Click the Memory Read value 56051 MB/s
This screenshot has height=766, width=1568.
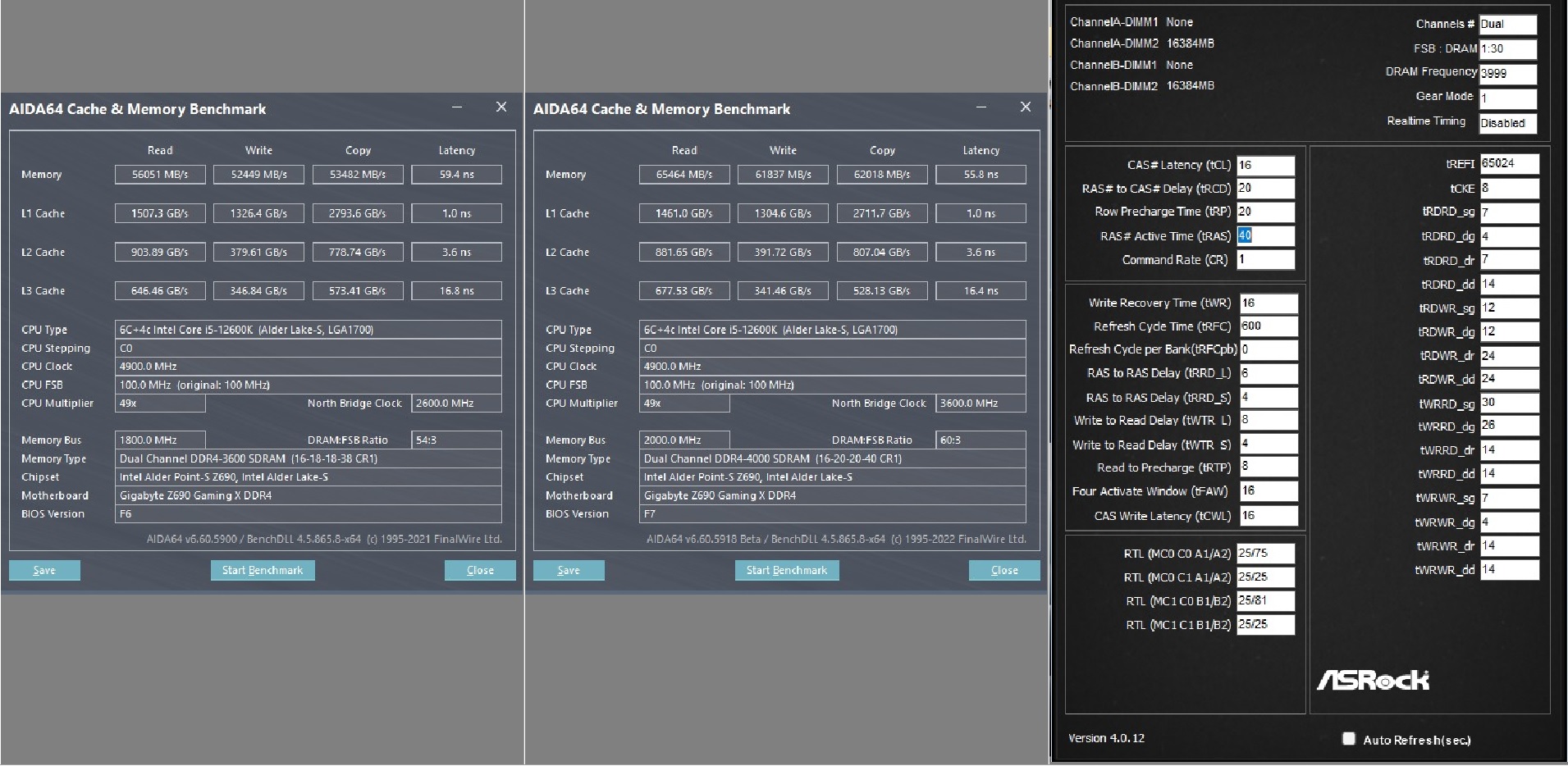coord(160,175)
